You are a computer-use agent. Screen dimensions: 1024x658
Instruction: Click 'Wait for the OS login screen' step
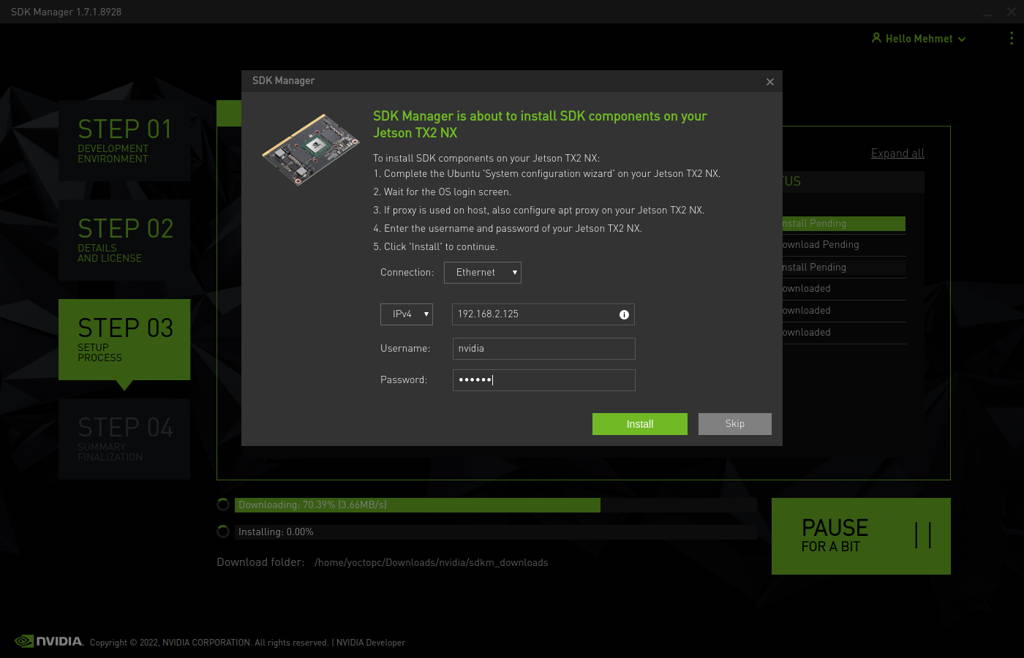click(442, 192)
